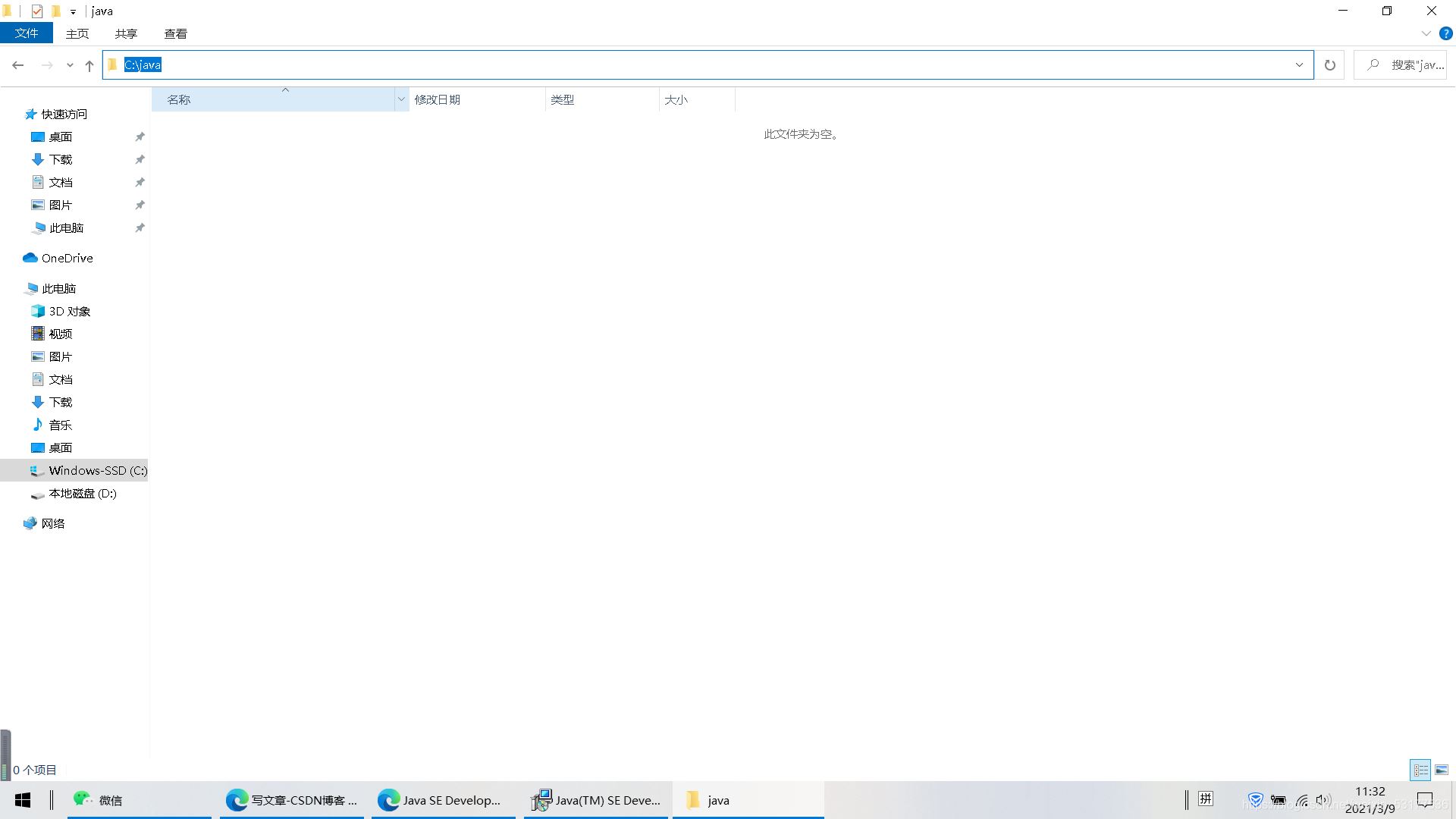Open the Help question mark icon
This screenshot has height=819, width=1456.
point(1445,33)
